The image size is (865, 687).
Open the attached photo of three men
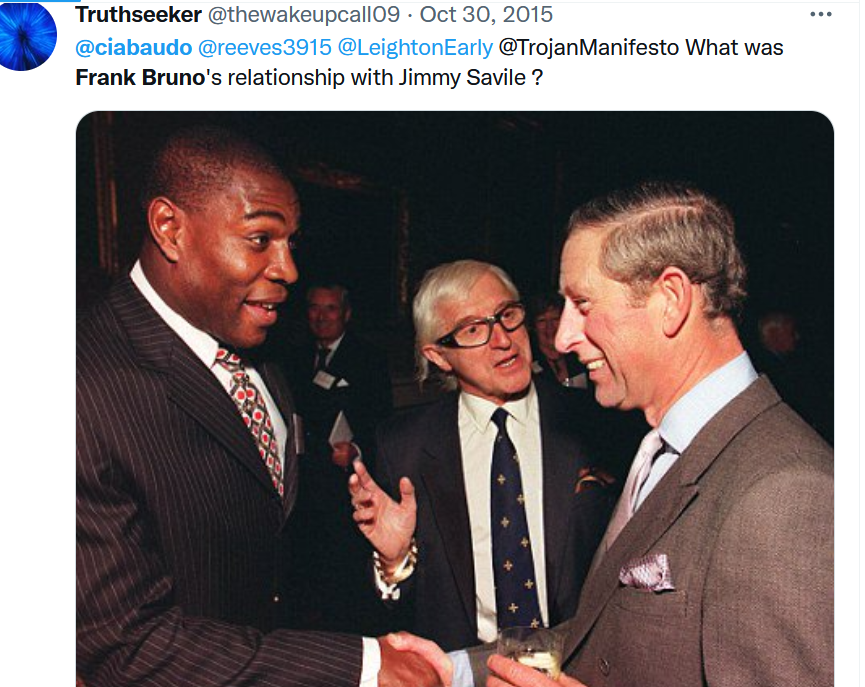tap(455, 399)
